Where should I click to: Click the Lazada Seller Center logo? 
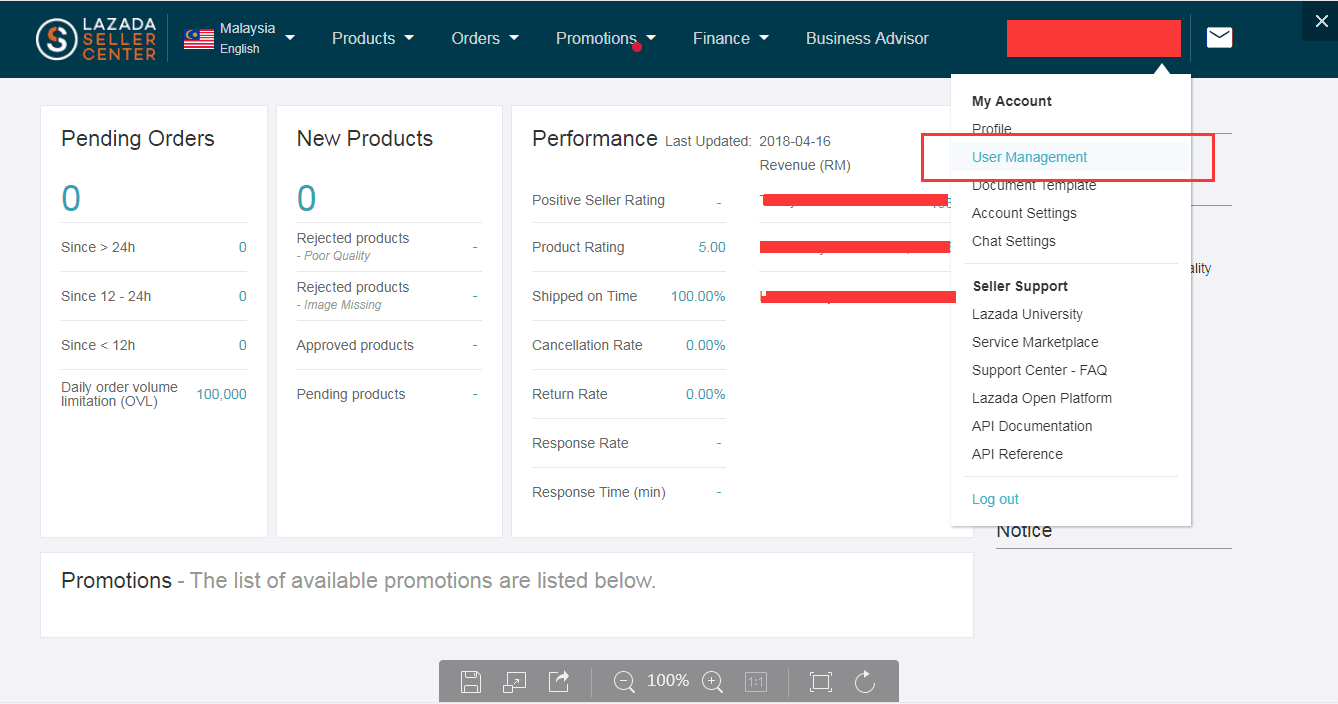click(96, 39)
